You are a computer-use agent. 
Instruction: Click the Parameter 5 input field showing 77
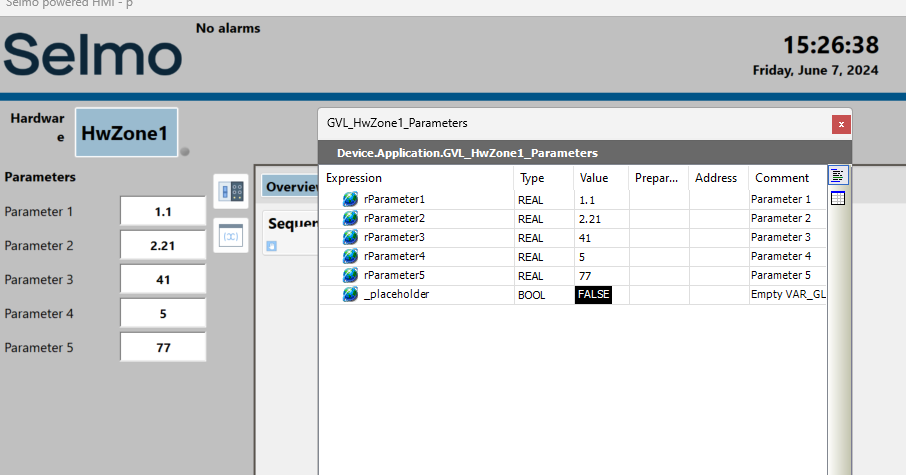point(163,347)
